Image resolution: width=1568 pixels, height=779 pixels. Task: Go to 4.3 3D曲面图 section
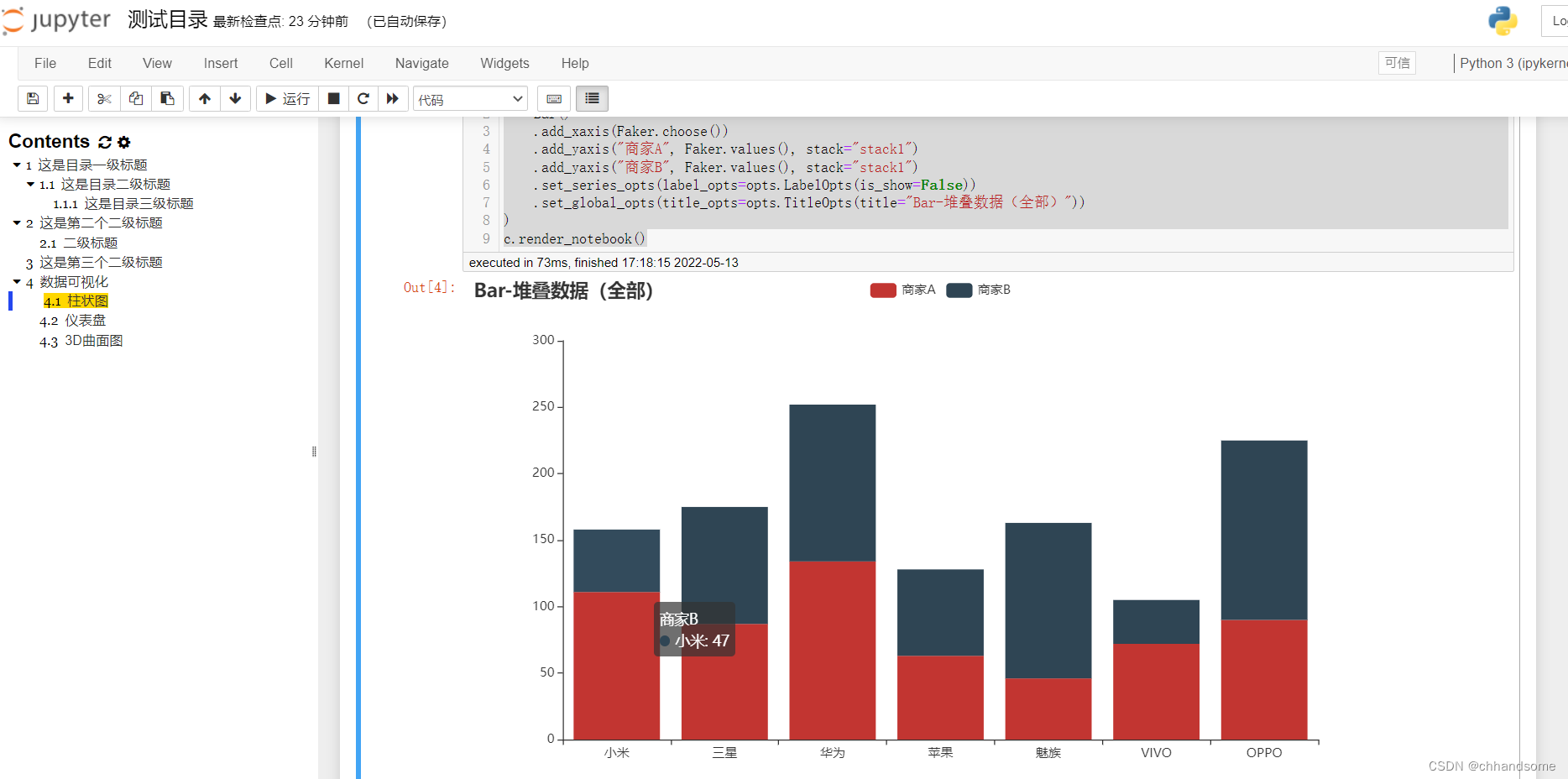pyautogui.click(x=81, y=341)
